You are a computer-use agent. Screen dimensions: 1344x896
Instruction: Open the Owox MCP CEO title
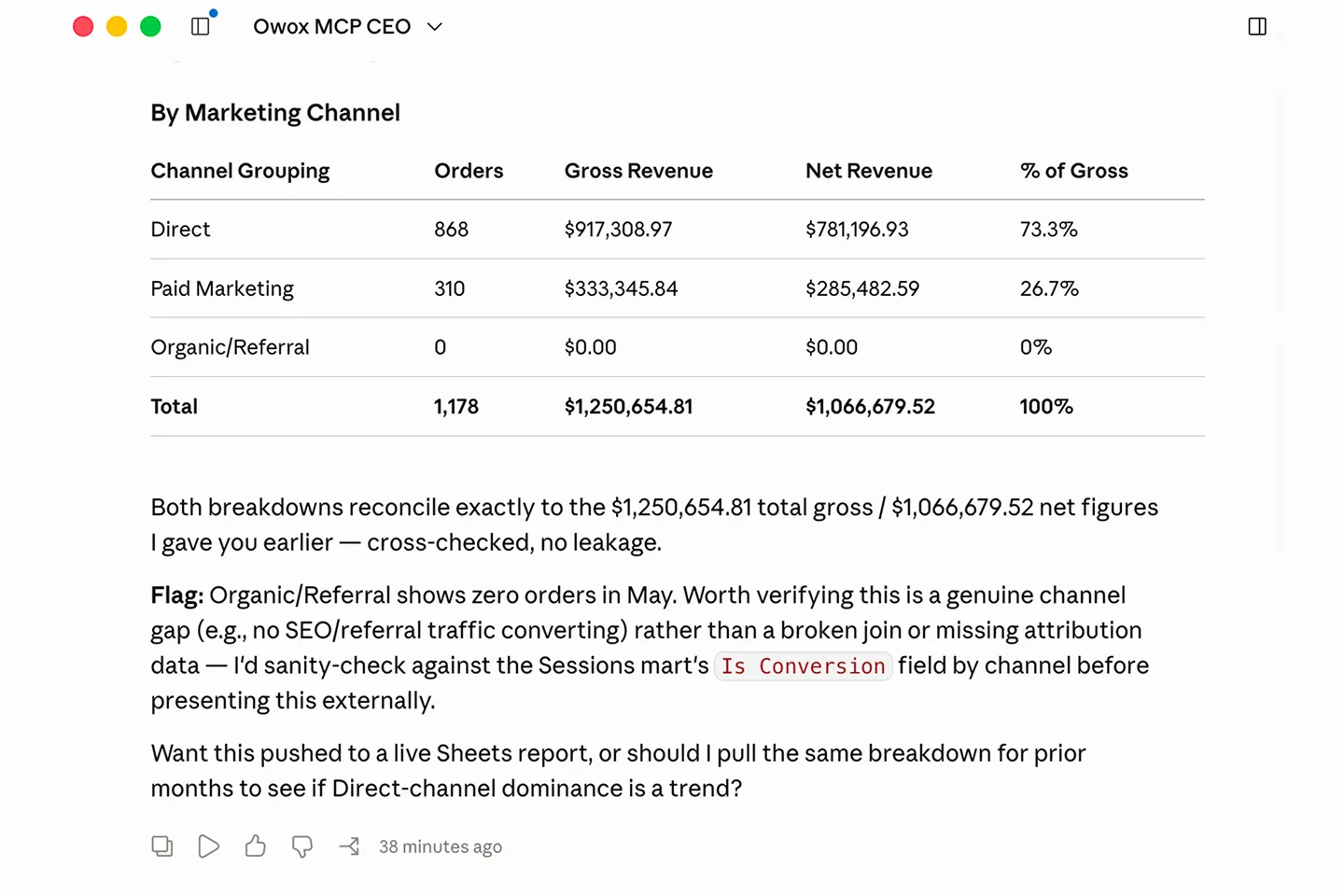331,27
